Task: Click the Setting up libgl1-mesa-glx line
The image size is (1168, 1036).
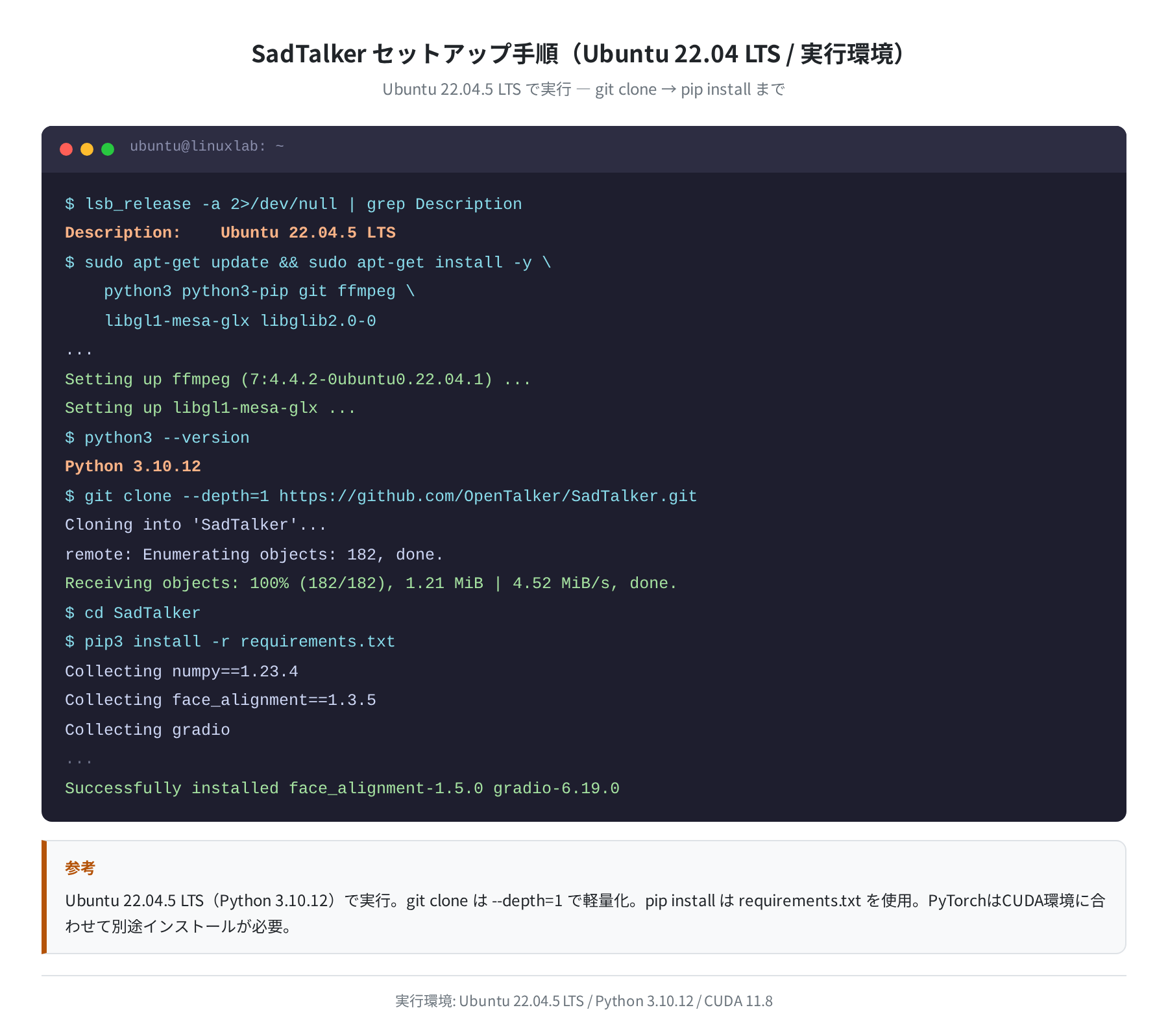Action: coord(210,408)
